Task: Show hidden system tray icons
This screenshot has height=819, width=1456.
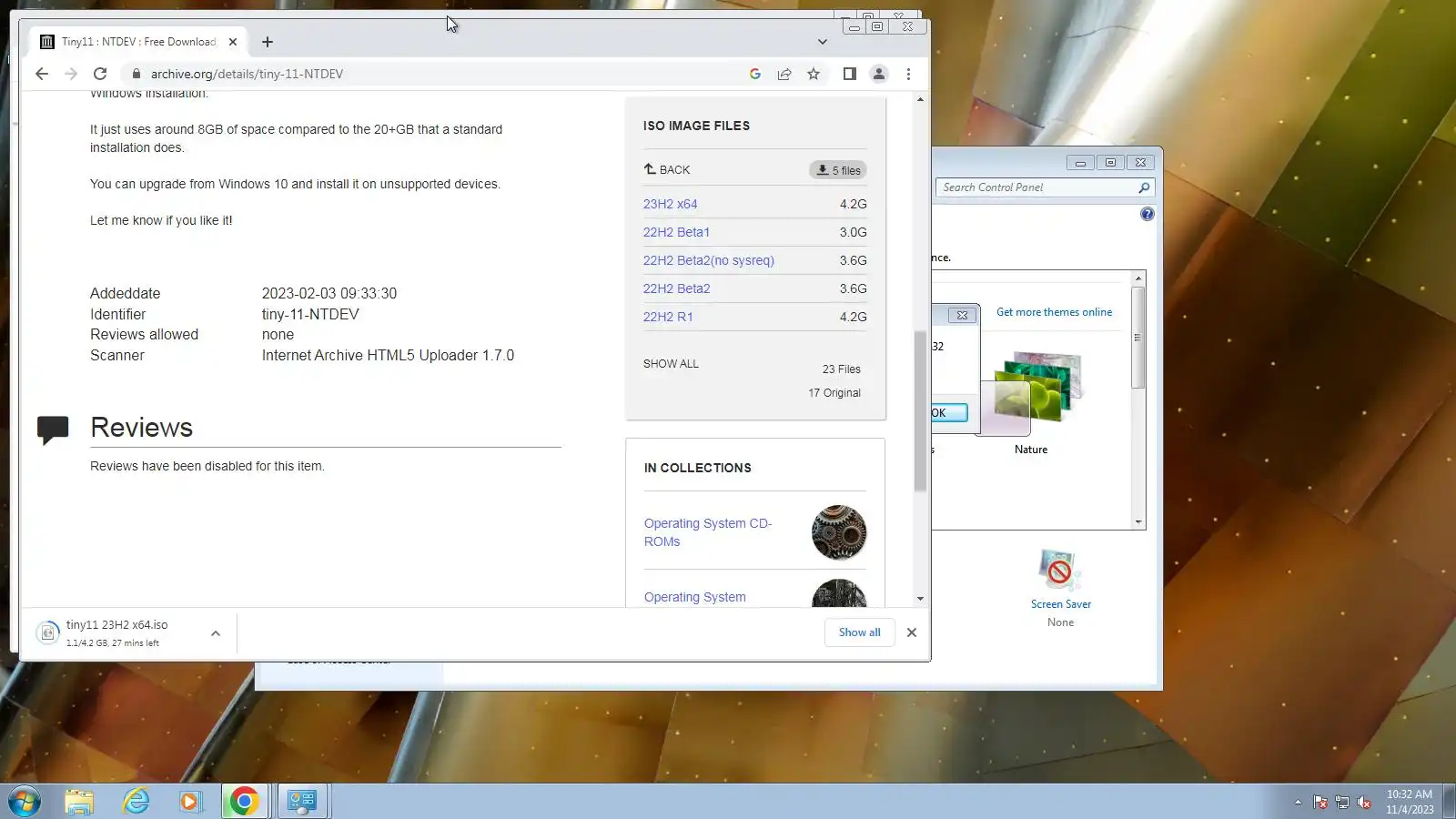Action: [x=1298, y=802]
